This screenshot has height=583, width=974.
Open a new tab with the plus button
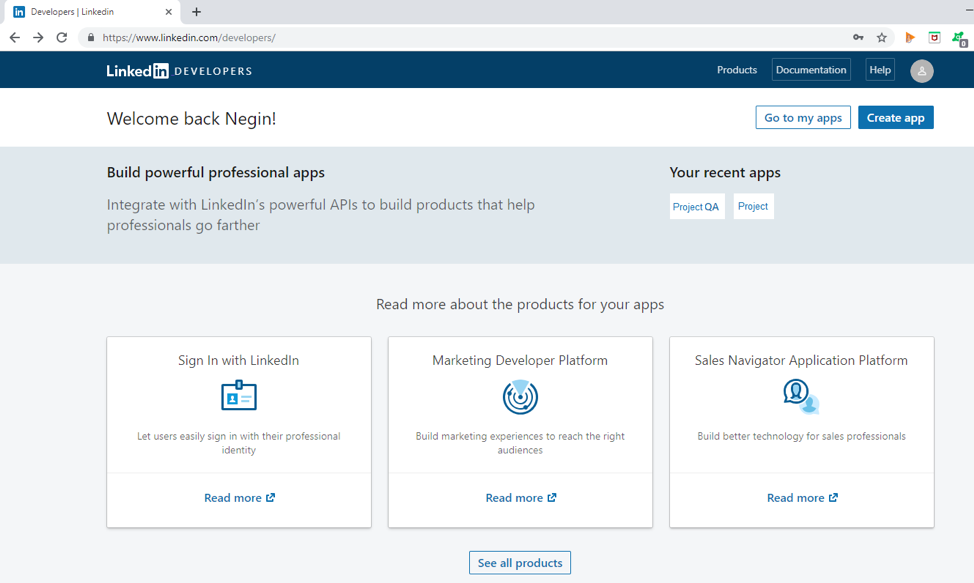(x=196, y=12)
